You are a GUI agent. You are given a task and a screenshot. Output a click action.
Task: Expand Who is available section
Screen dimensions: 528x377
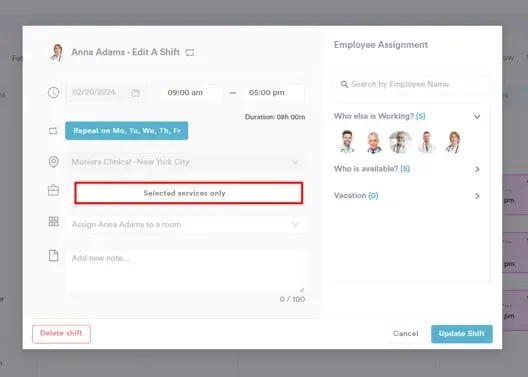477,169
